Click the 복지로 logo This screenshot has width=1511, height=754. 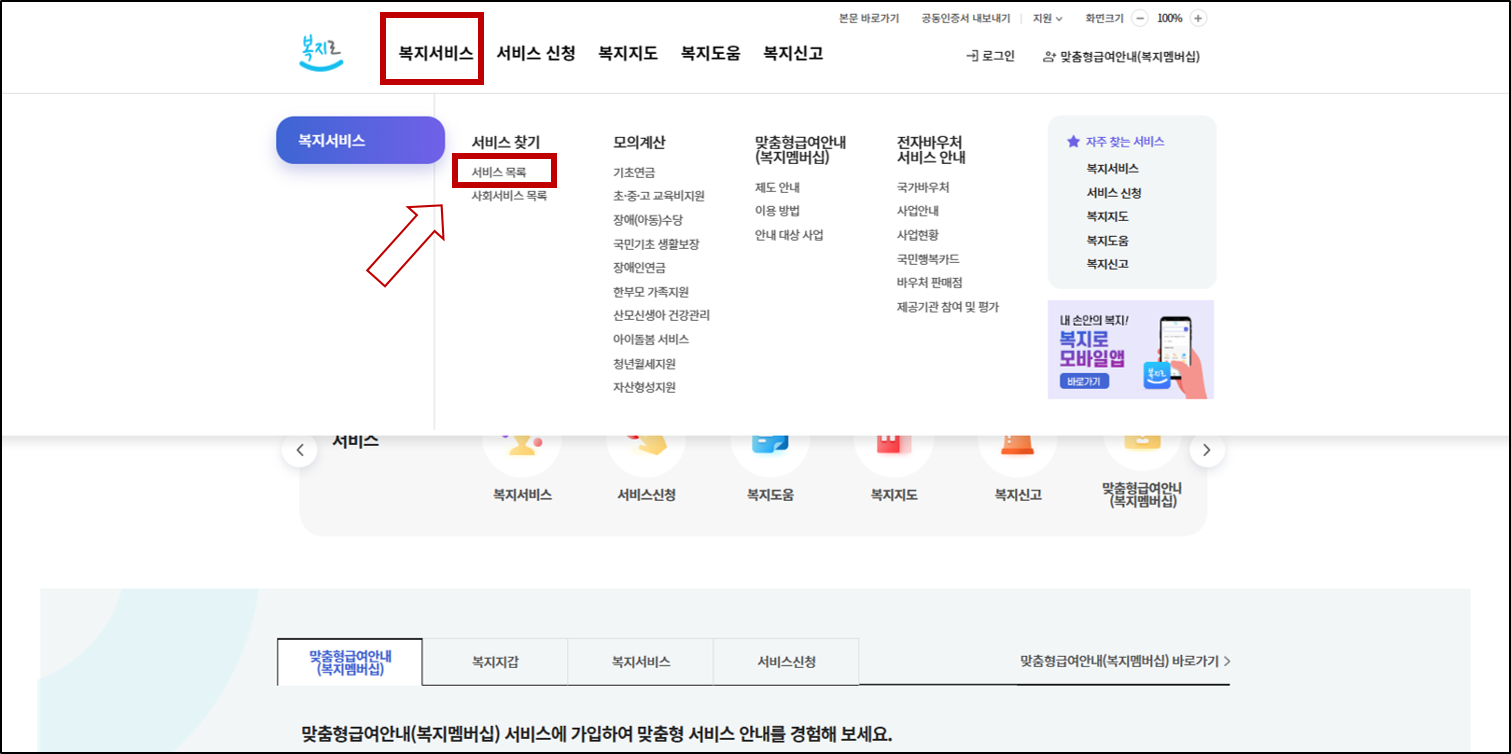click(x=322, y=53)
